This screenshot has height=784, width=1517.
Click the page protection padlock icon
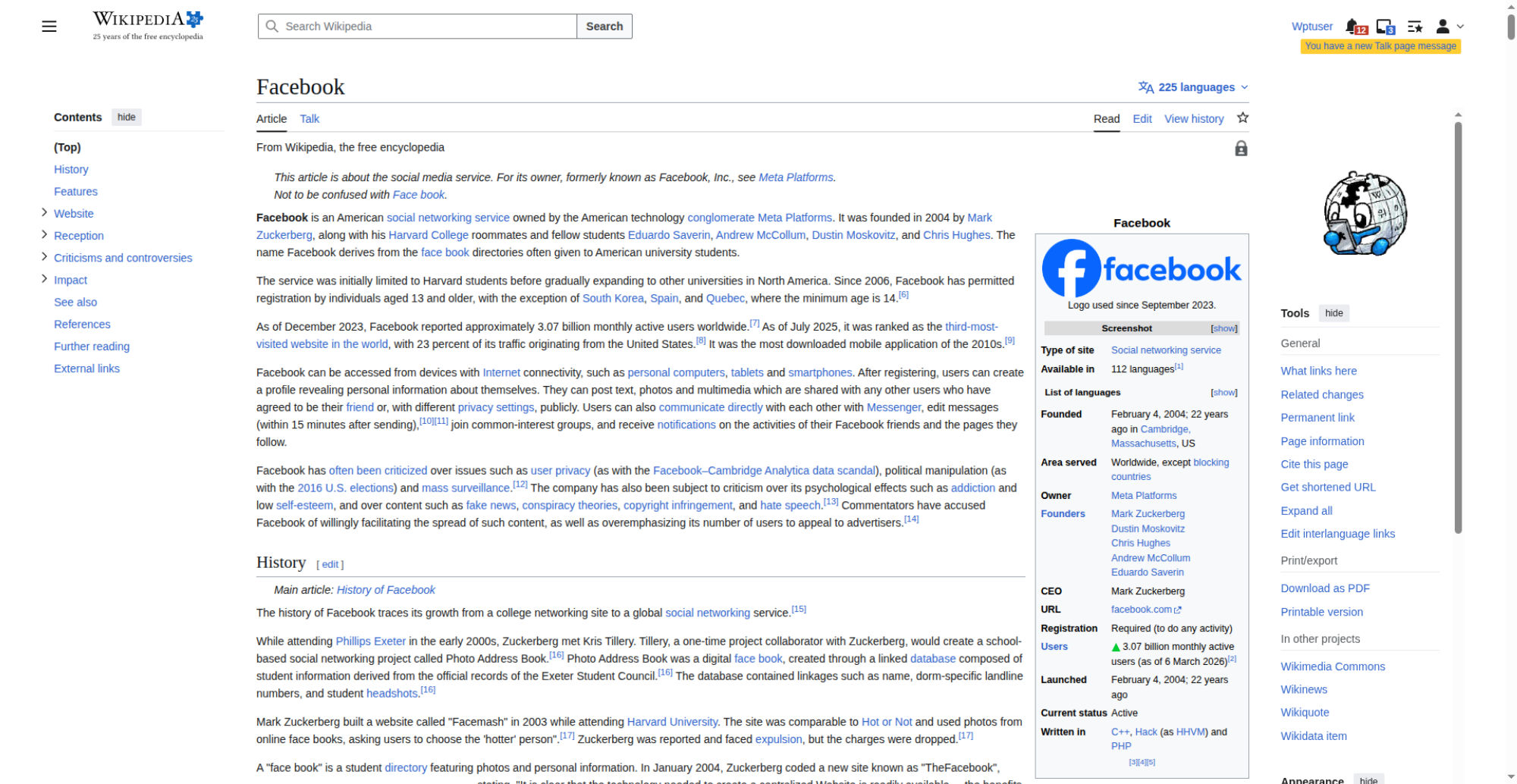1241,149
